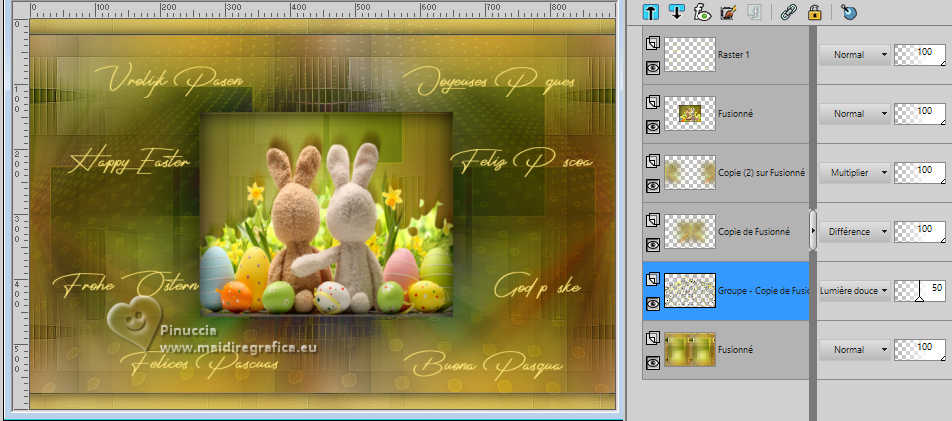952x421 pixels.
Task: Click layer type icon for Copie de Fusionné
Action: click(x=653, y=220)
